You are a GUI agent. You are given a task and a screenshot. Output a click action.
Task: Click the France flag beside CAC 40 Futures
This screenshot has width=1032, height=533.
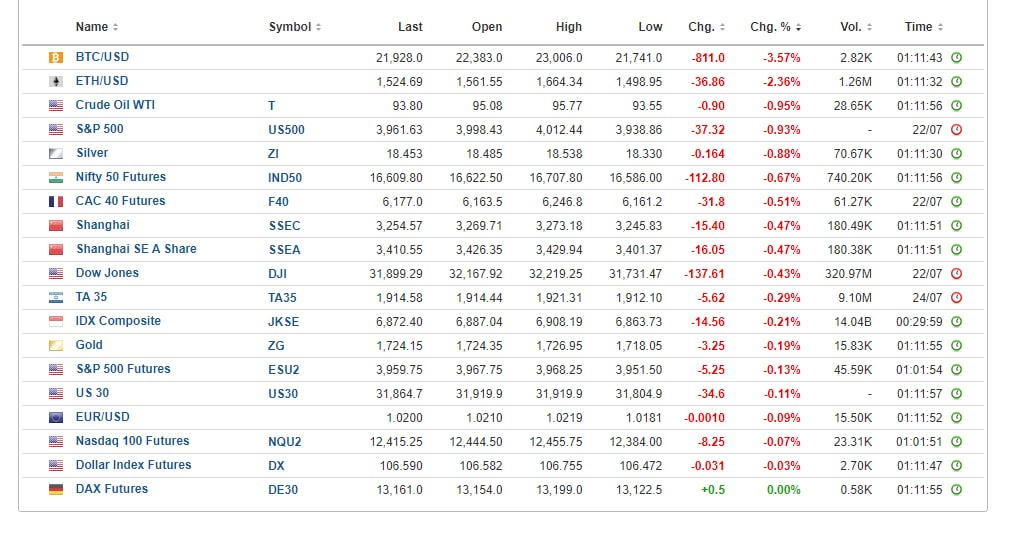pyautogui.click(x=56, y=202)
